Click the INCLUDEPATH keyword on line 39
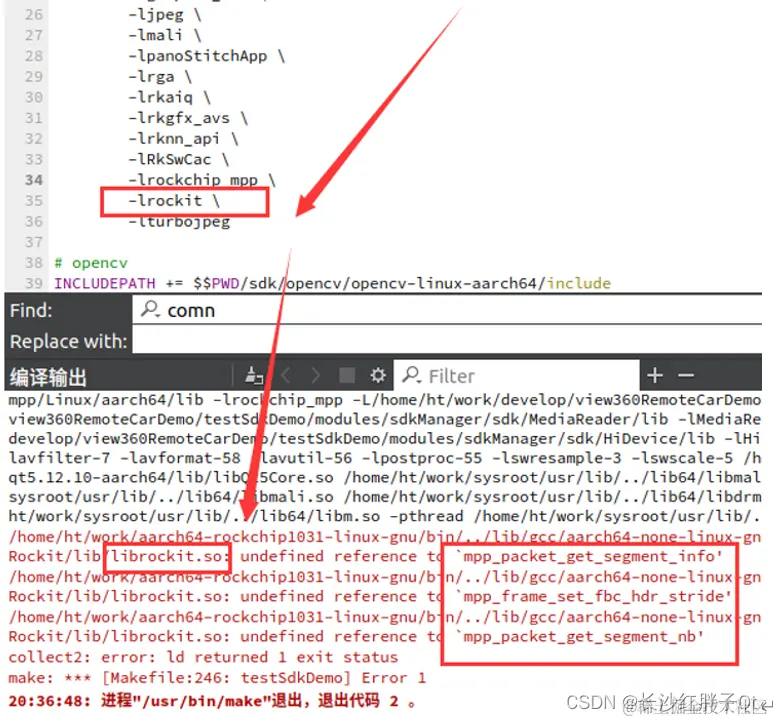Screen dimensions: 773x722 105,283
